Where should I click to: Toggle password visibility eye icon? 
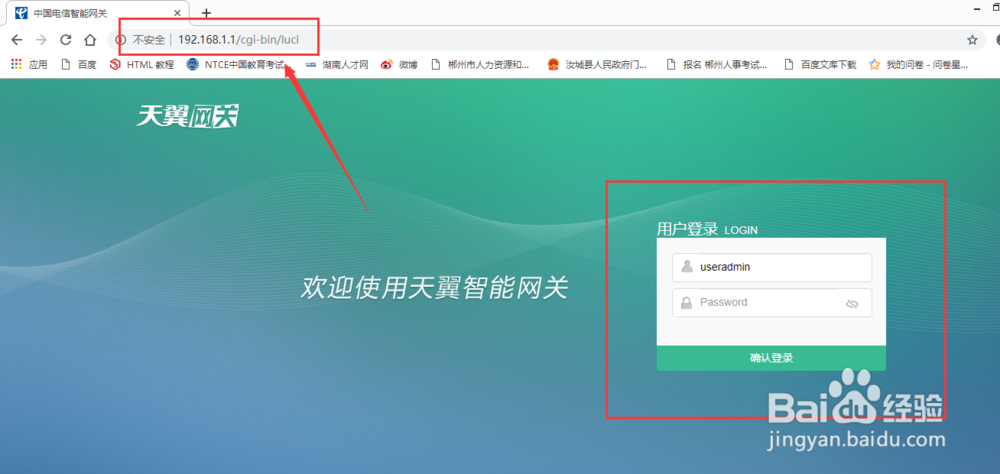click(852, 304)
